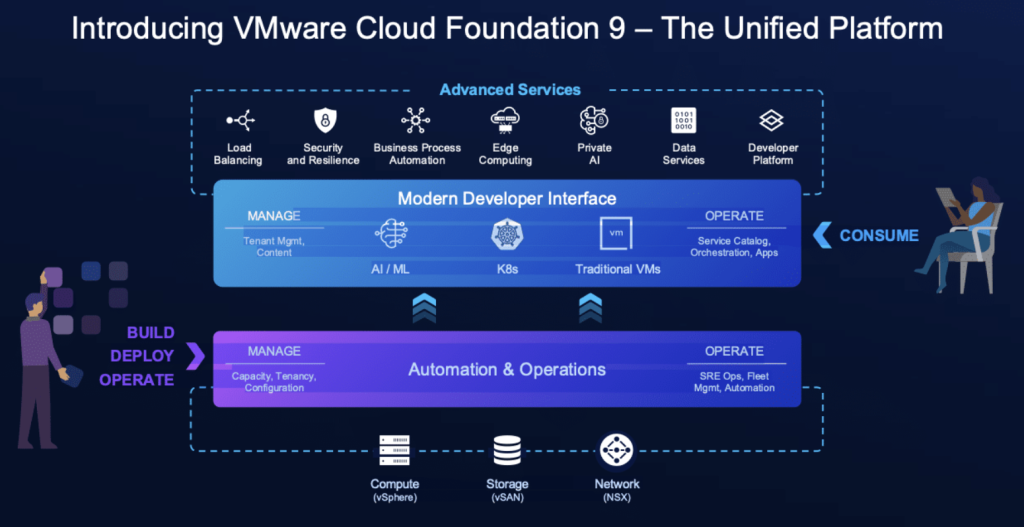Click MANAGE in the Modern Developer Interface box
The width and height of the screenshot is (1024, 527).
point(274,216)
